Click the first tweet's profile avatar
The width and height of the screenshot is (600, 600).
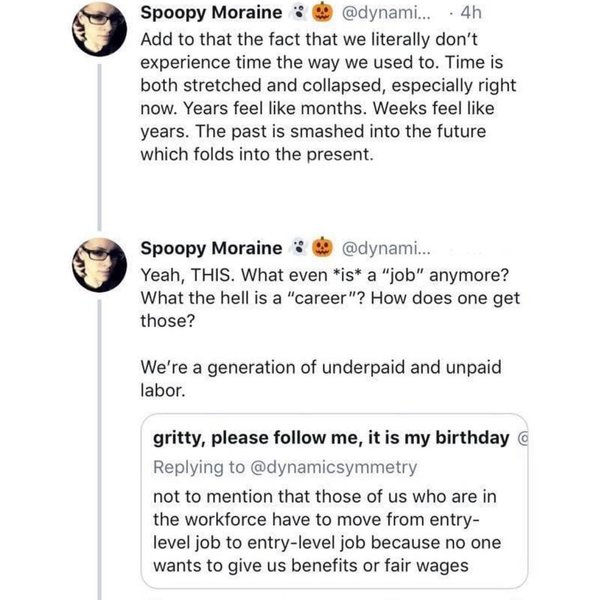click(101, 36)
